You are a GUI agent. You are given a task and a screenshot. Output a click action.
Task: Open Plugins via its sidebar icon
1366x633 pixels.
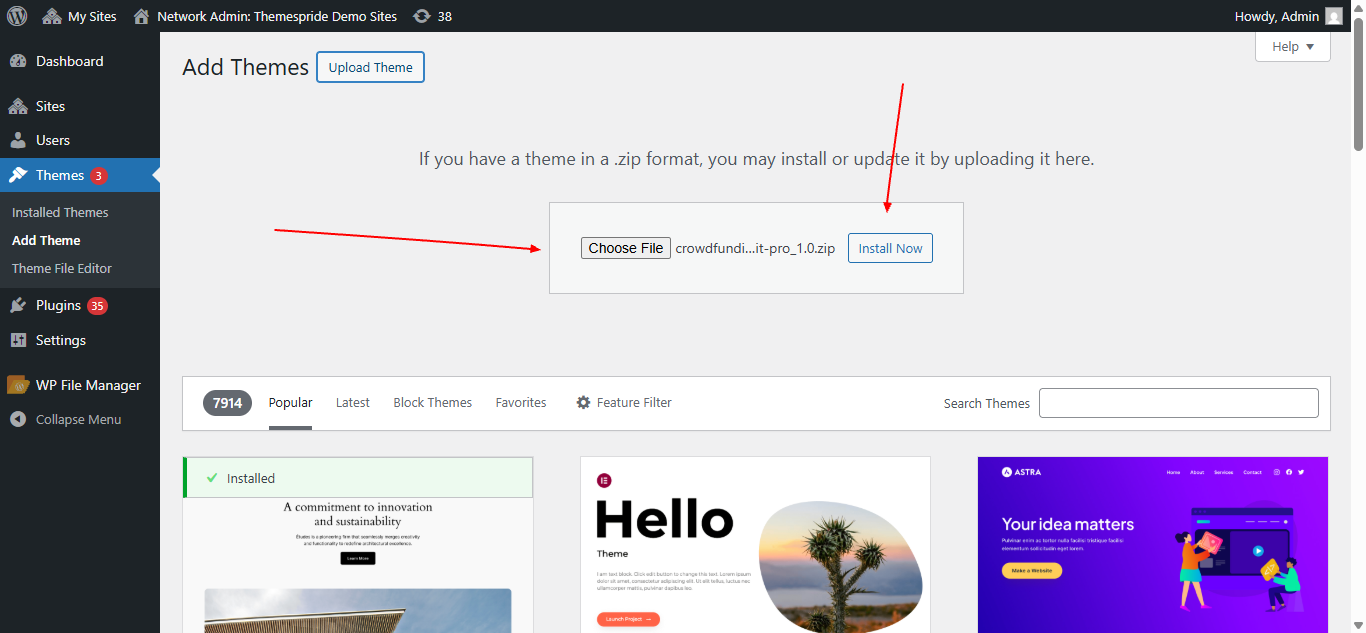20,304
